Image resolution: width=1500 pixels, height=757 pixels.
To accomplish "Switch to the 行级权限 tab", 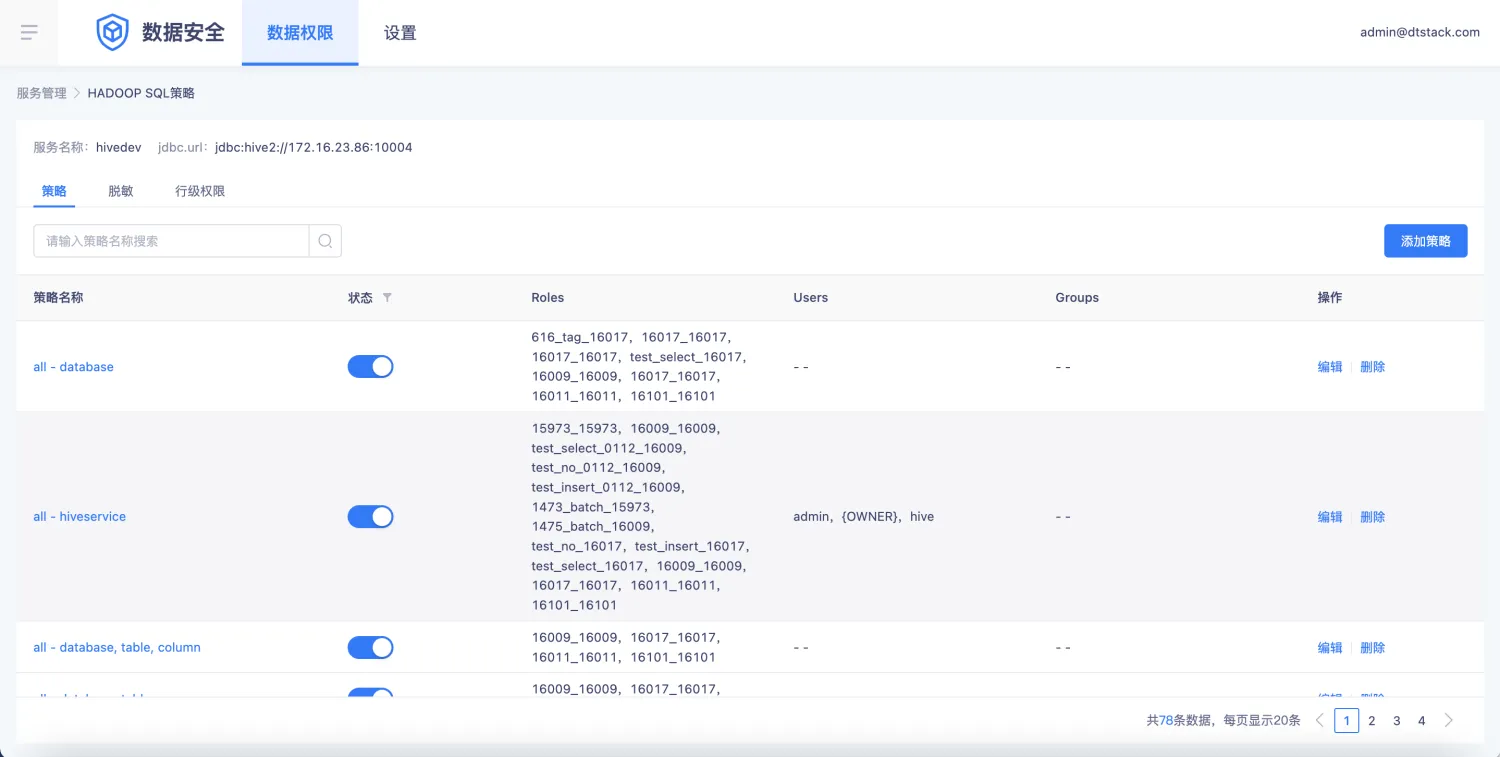I will click(200, 191).
